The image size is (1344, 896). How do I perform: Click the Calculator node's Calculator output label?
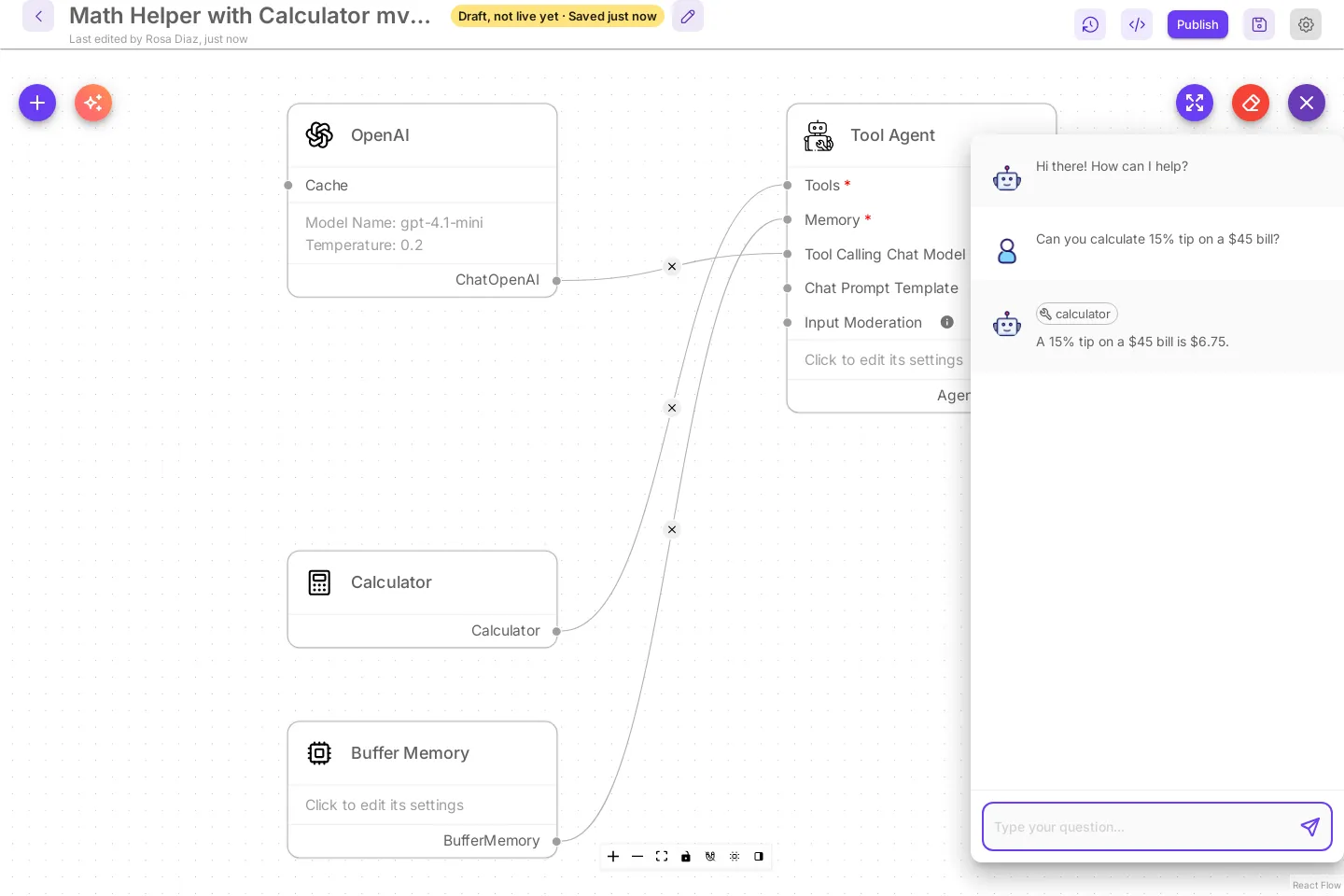coord(506,631)
